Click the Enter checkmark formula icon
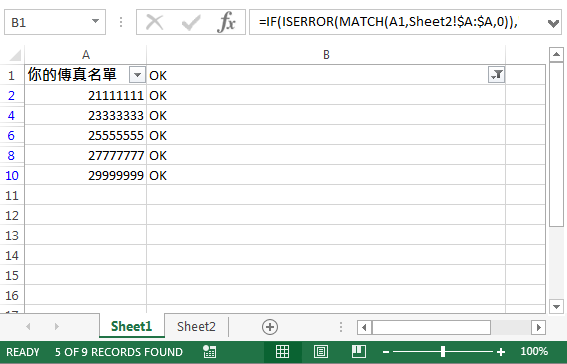 point(191,22)
